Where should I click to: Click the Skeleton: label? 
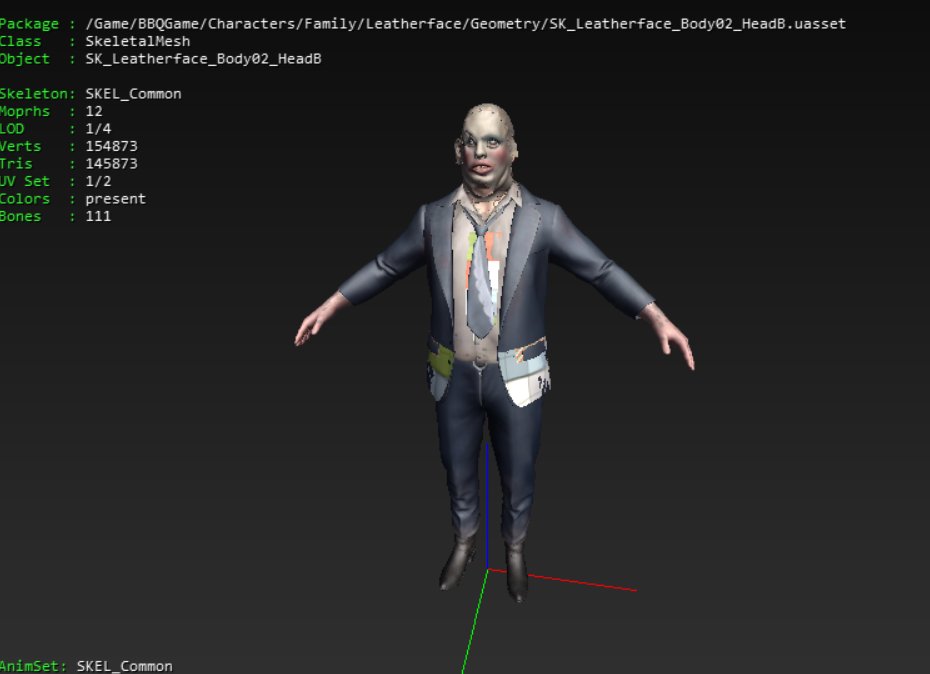[38, 94]
